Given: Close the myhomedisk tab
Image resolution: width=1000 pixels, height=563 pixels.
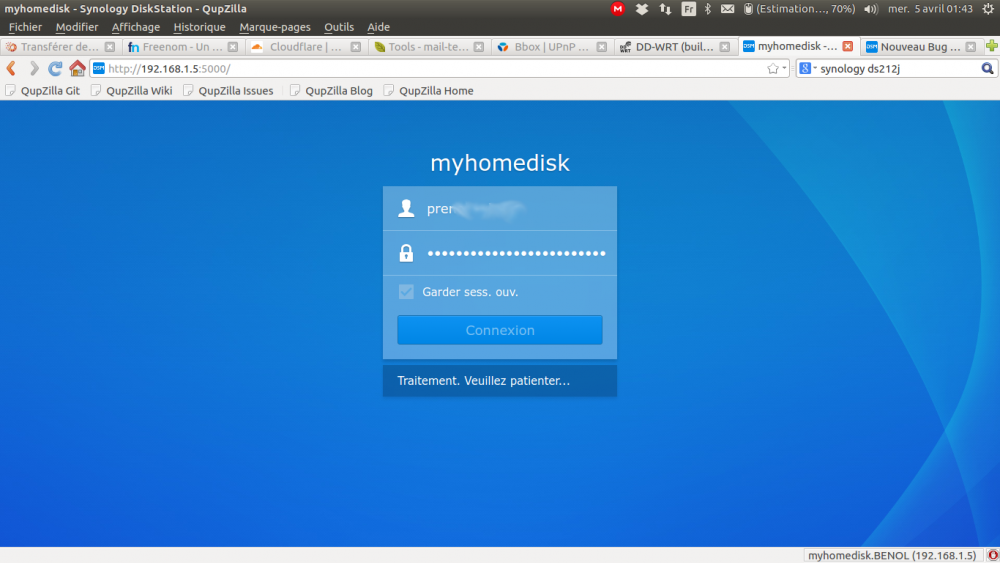Looking at the screenshot, I should click(x=848, y=46).
